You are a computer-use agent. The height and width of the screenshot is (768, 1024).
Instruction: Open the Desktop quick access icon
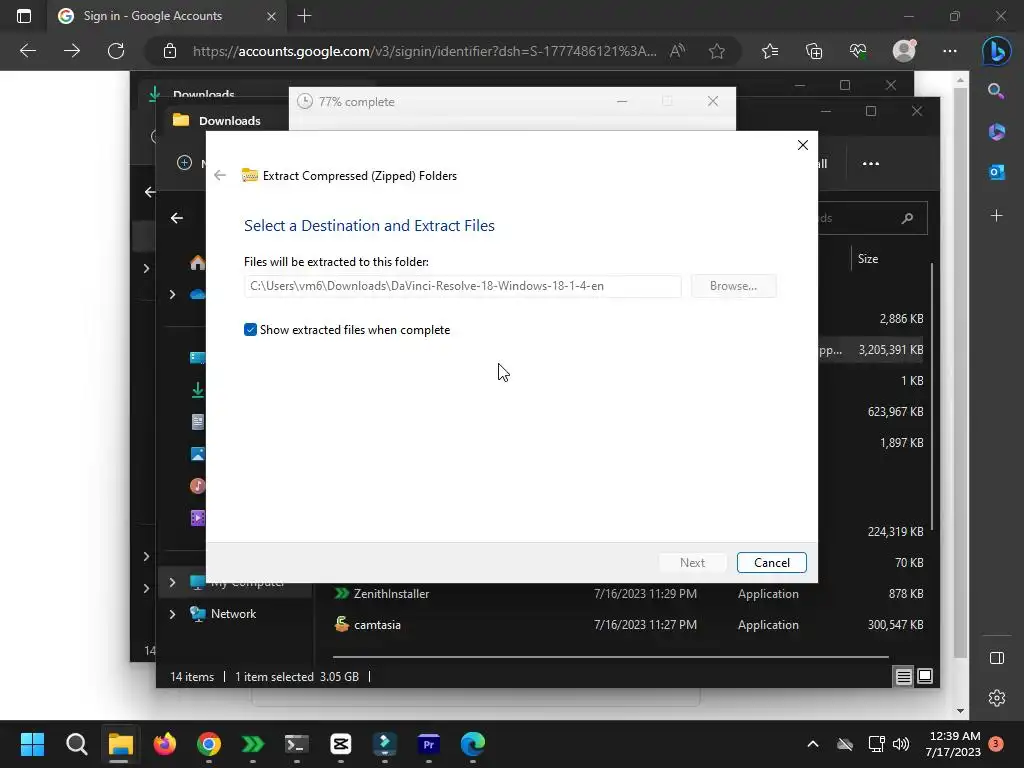coord(197,357)
